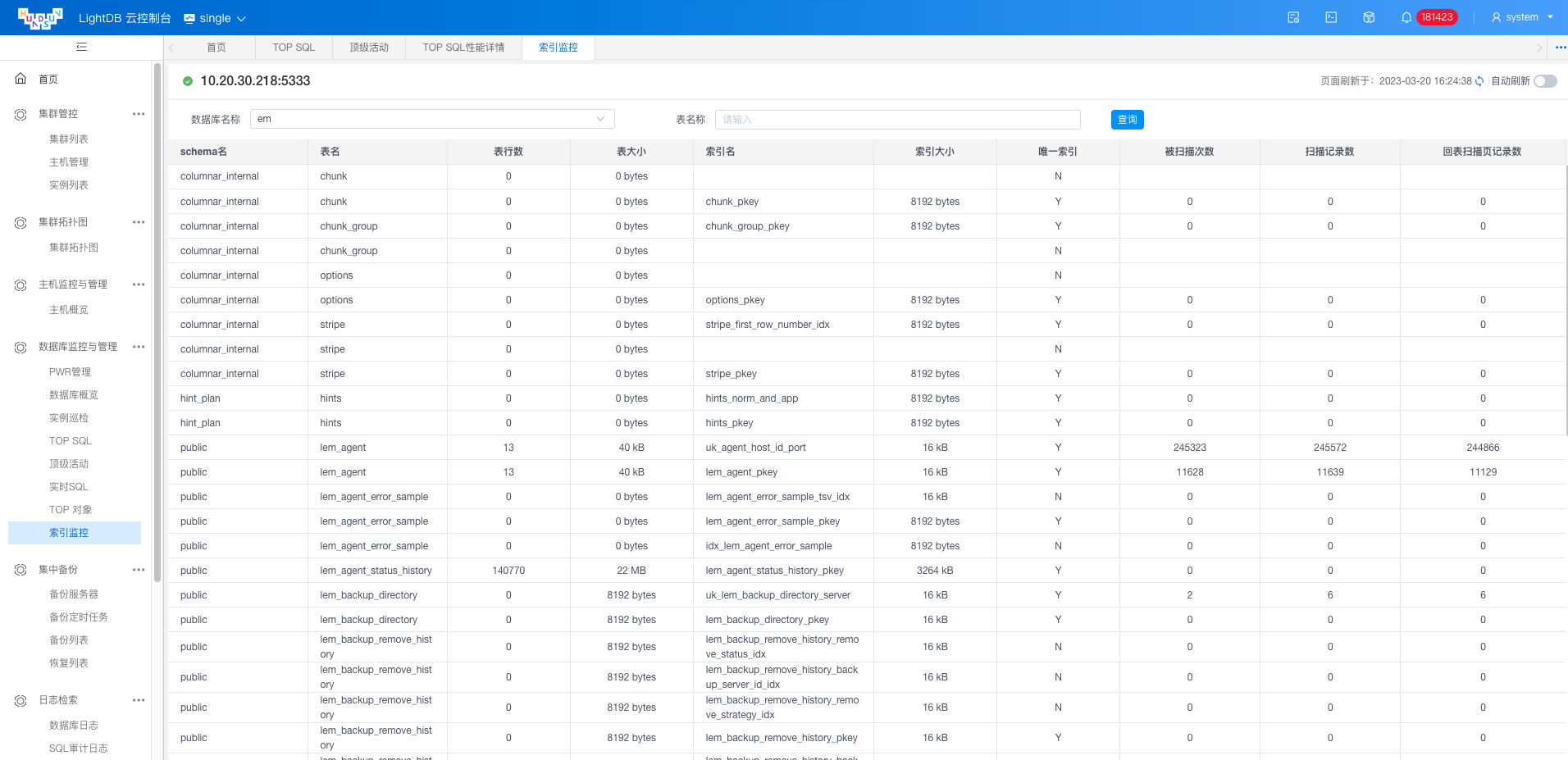Image resolution: width=1568 pixels, height=760 pixels.
Task: Open 集群列表 in the sidebar
Action: point(69,139)
